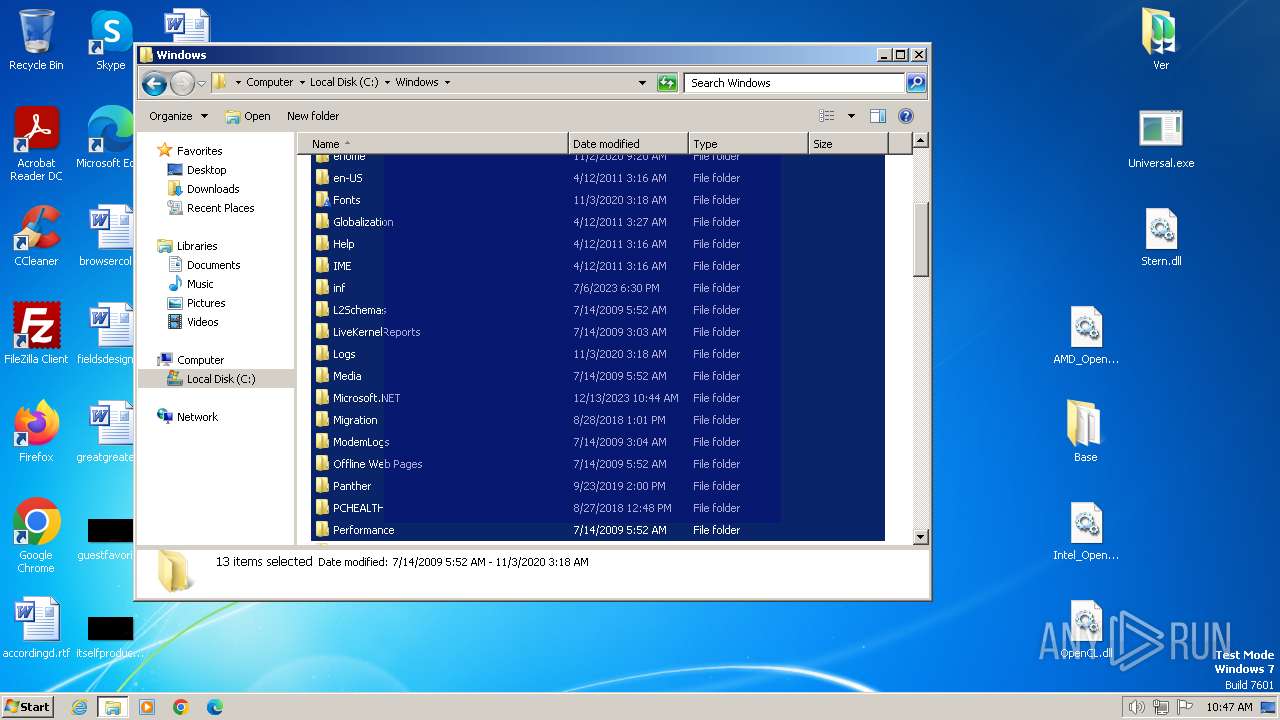
Task: Click Computer in the address breadcrumb
Action: (x=270, y=83)
